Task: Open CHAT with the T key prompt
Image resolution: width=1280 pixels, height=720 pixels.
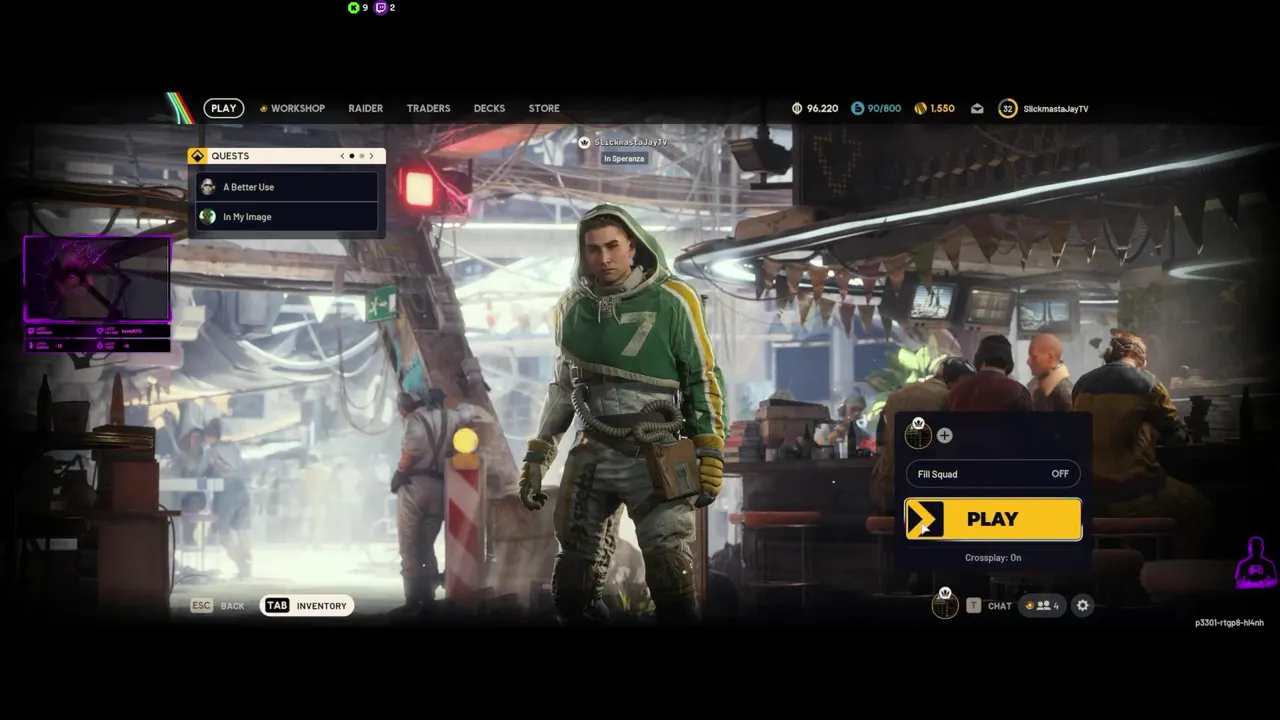Action: [990, 606]
